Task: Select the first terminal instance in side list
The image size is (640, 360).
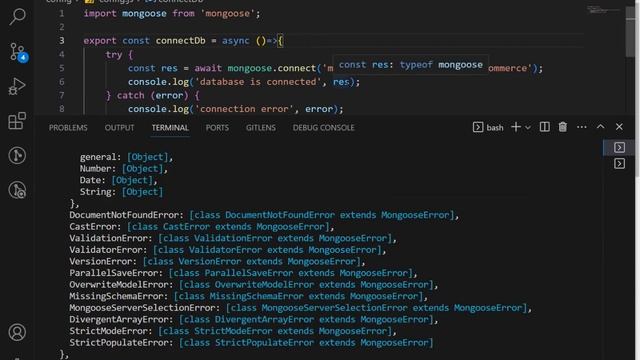Action: [619, 147]
